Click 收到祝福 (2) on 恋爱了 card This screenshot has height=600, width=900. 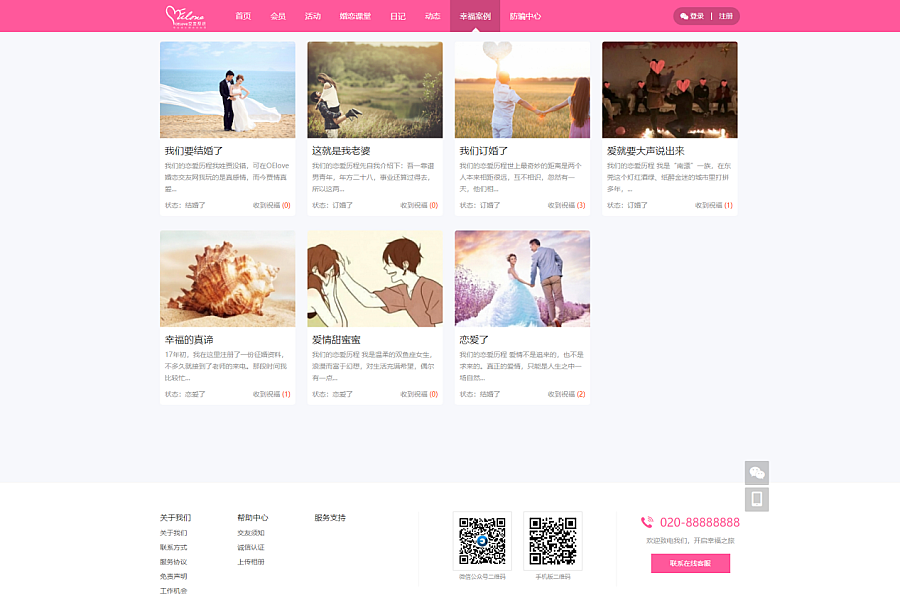(x=567, y=394)
